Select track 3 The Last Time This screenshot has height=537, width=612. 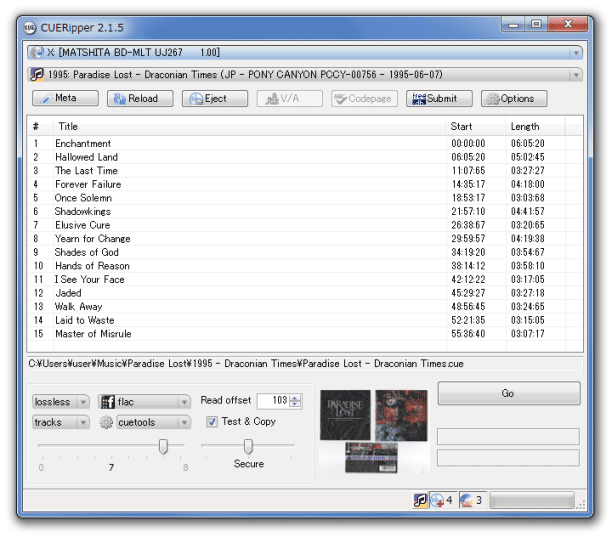click(x=304, y=171)
